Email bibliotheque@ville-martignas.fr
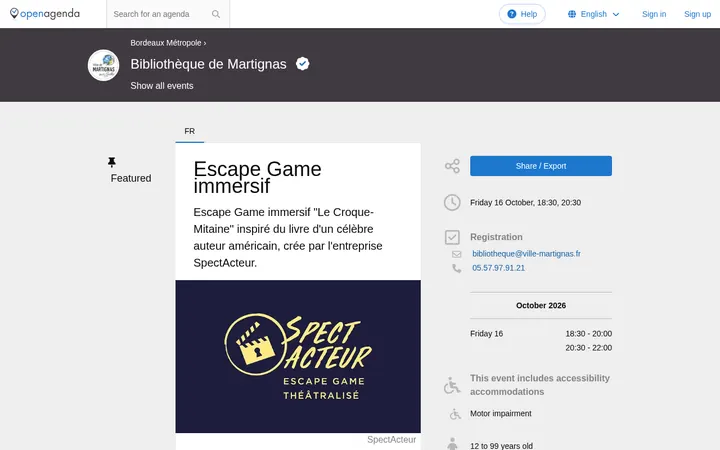Viewport: 720px width, 450px height. pyautogui.click(x=526, y=253)
